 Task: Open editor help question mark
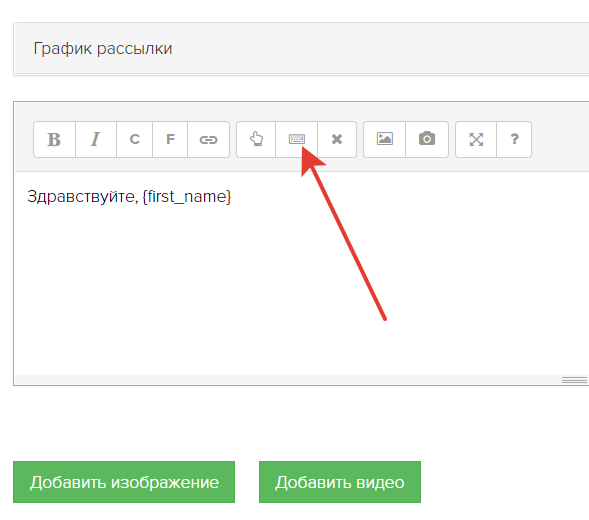tap(514, 139)
